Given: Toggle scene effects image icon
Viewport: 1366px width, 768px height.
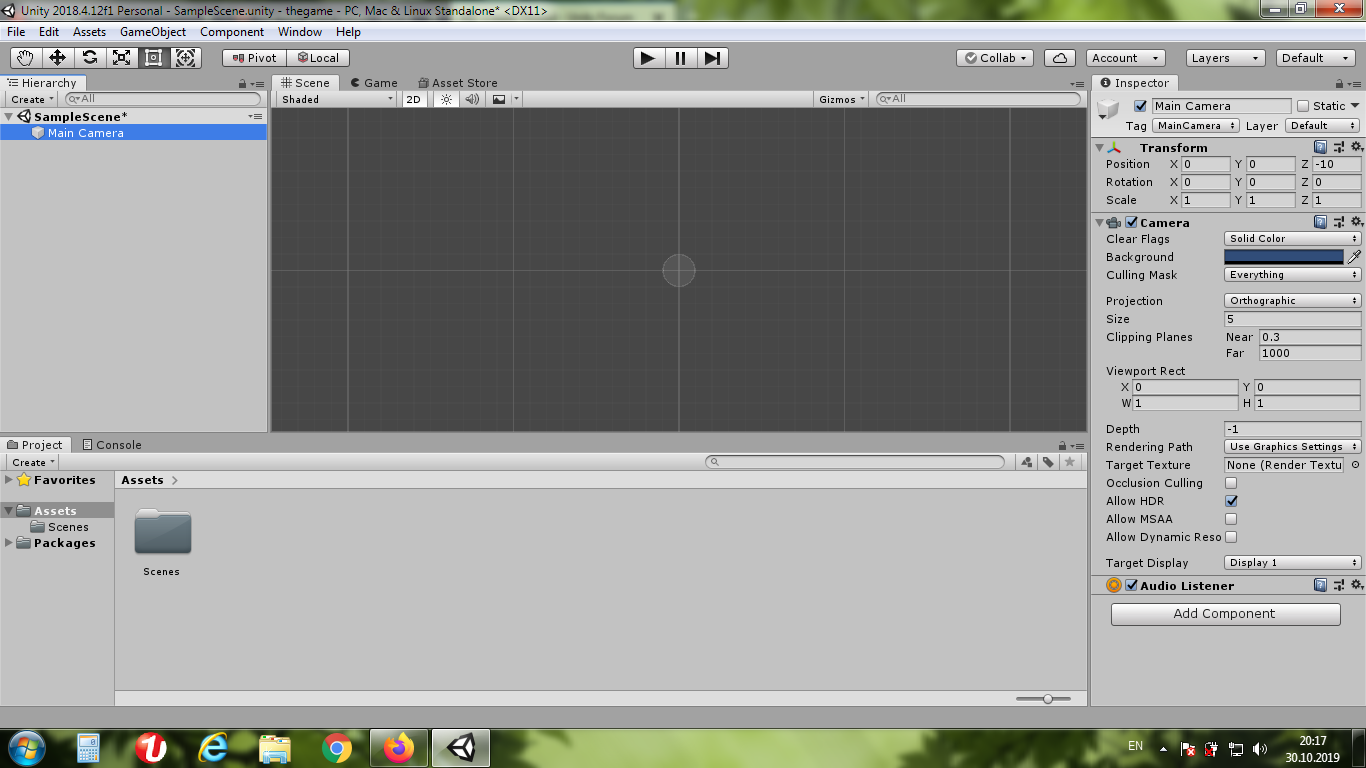Looking at the screenshot, I should (x=499, y=99).
